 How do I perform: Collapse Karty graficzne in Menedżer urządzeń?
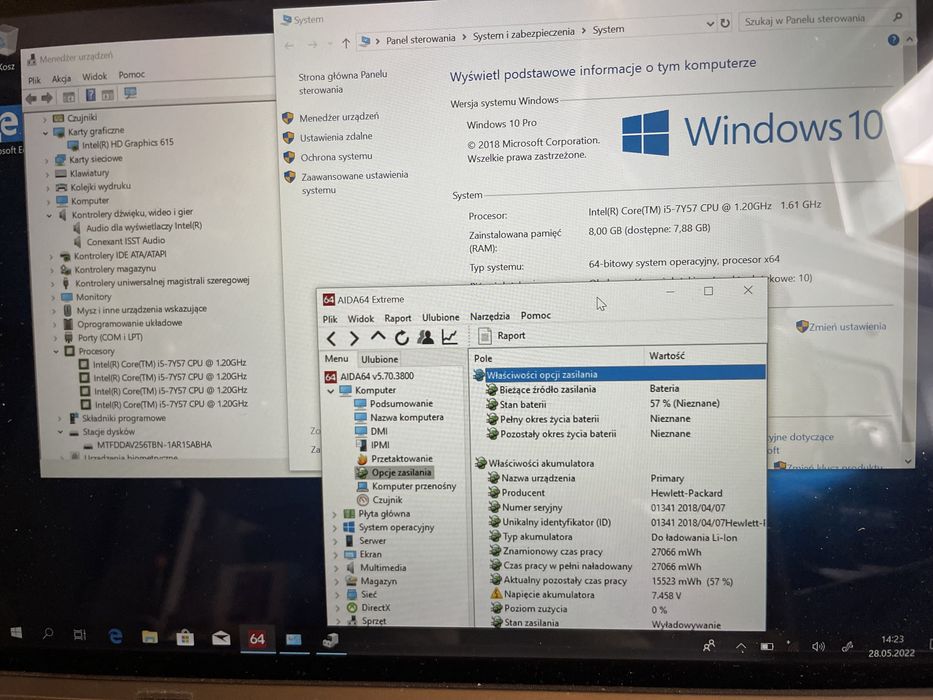click(45, 133)
